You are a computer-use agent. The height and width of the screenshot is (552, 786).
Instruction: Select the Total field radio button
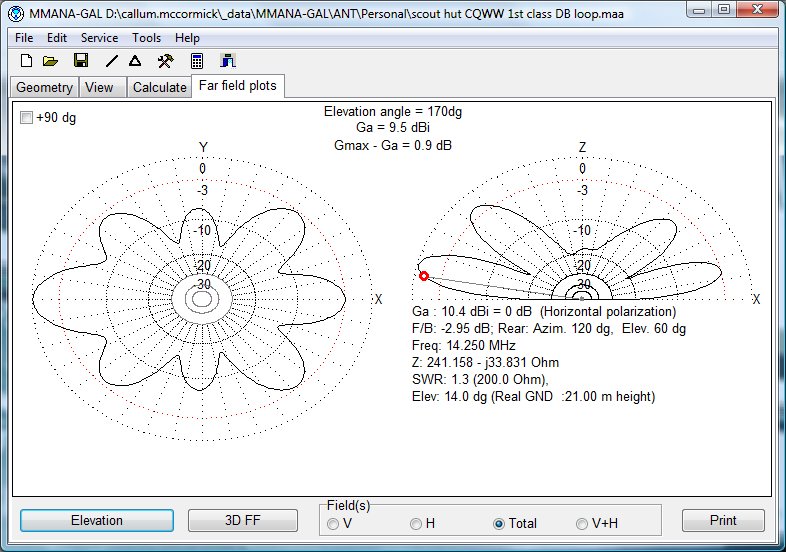click(x=499, y=524)
